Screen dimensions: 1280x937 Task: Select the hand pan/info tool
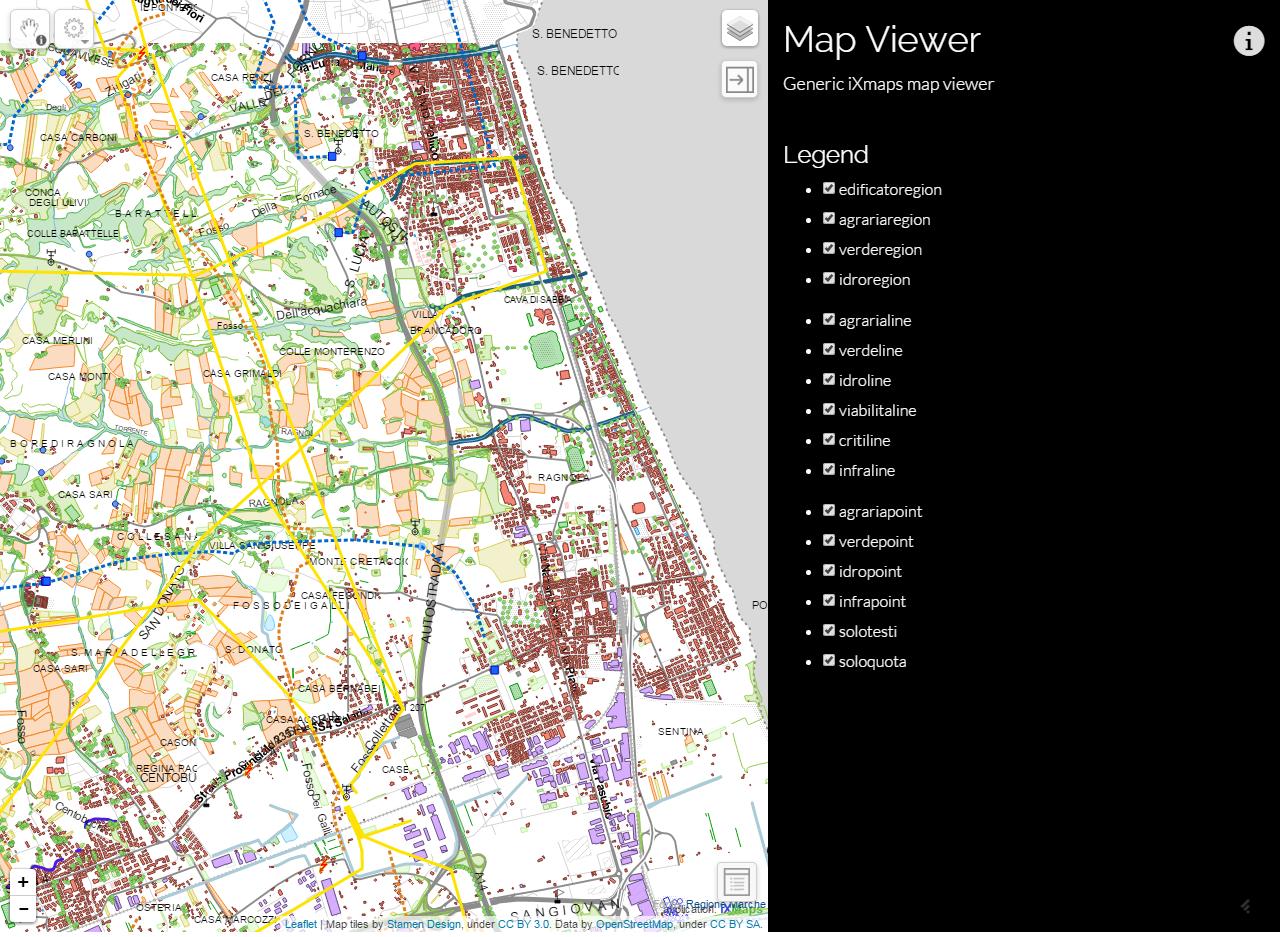(x=30, y=29)
